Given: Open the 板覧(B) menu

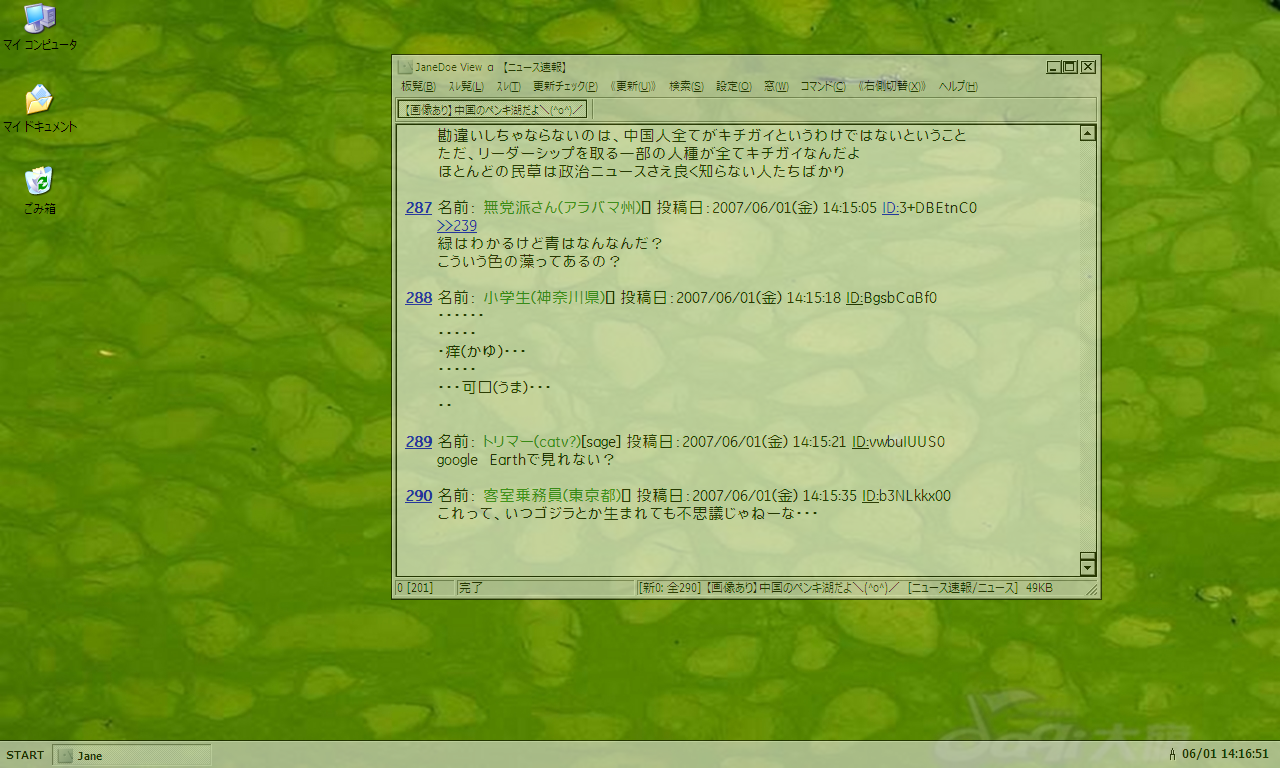Looking at the screenshot, I should point(418,87).
